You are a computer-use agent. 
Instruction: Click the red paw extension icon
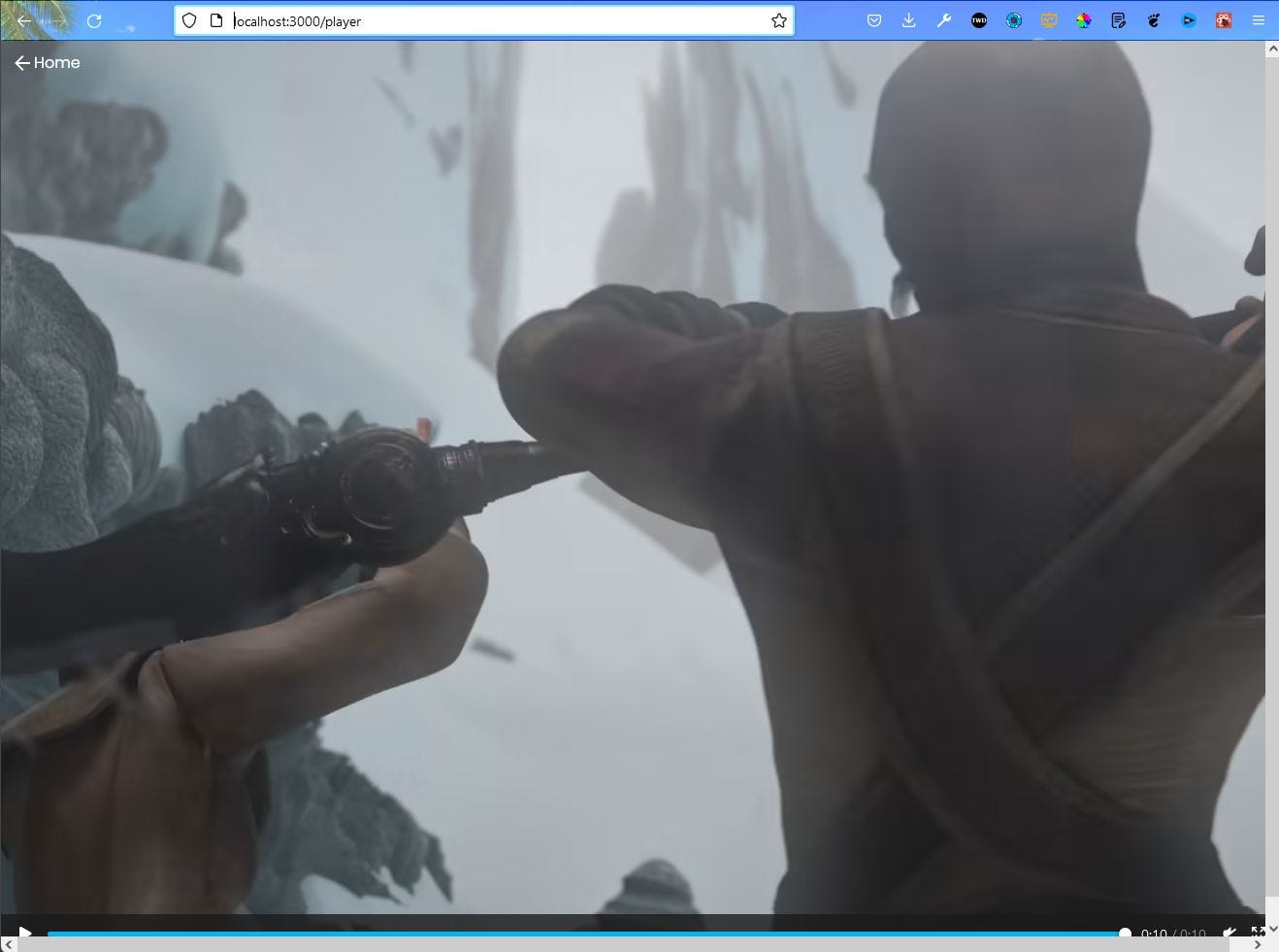tap(1224, 20)
